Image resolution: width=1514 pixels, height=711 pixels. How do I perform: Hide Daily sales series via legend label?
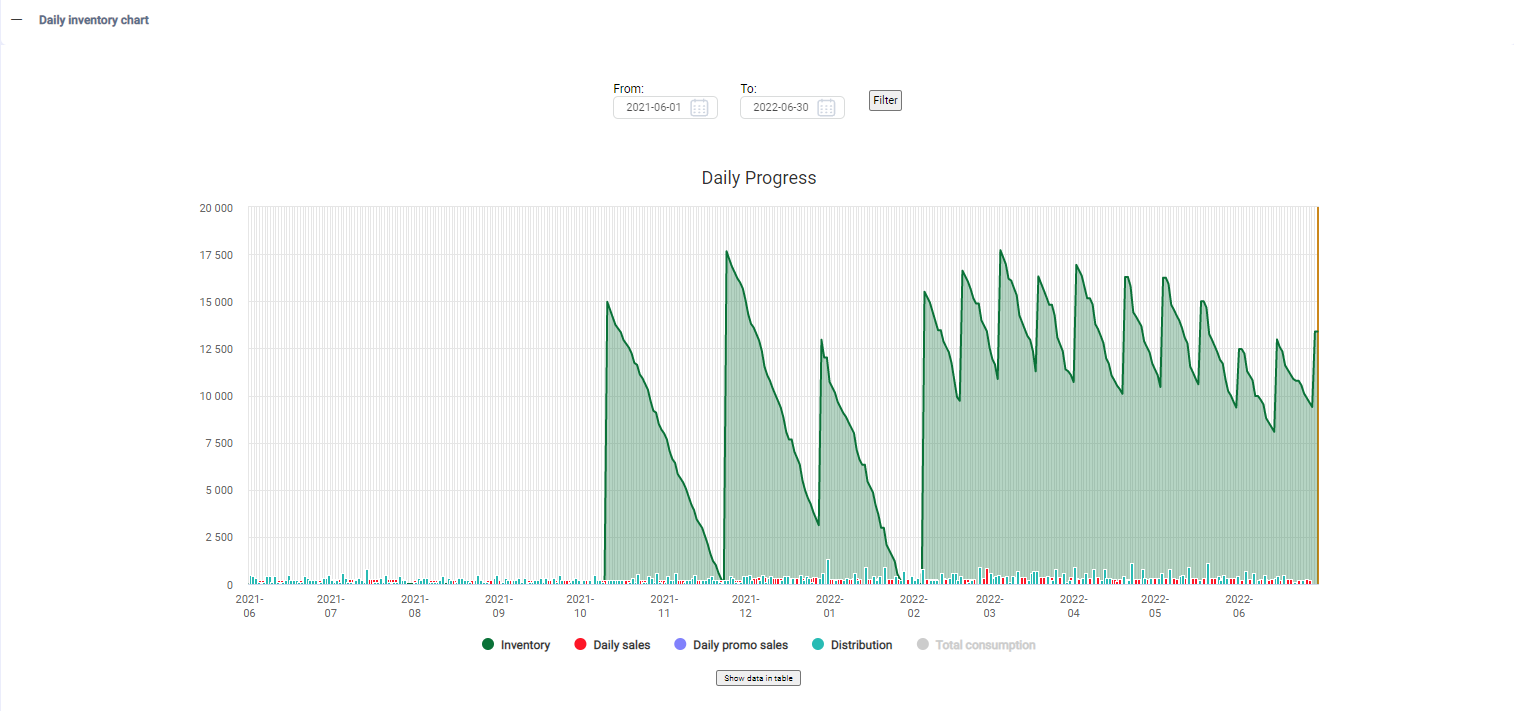pos(621,645)
